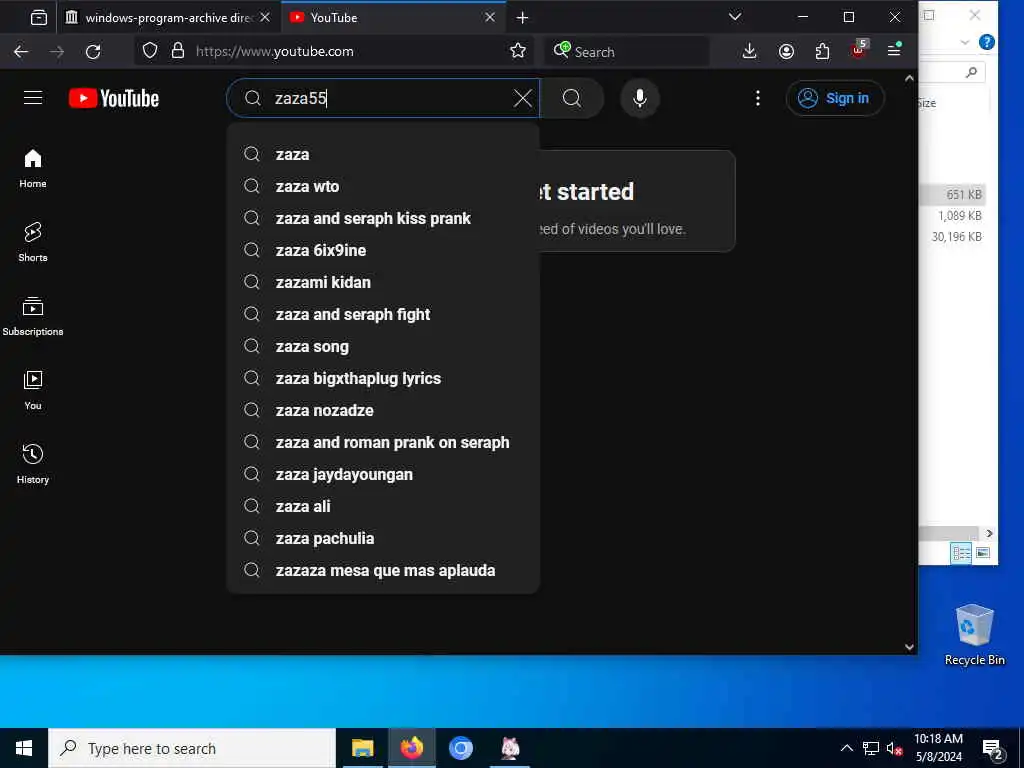Clear the zaza55 search text
The height and width of the screenshot is (768, 1024).
(x=522, y=98)
